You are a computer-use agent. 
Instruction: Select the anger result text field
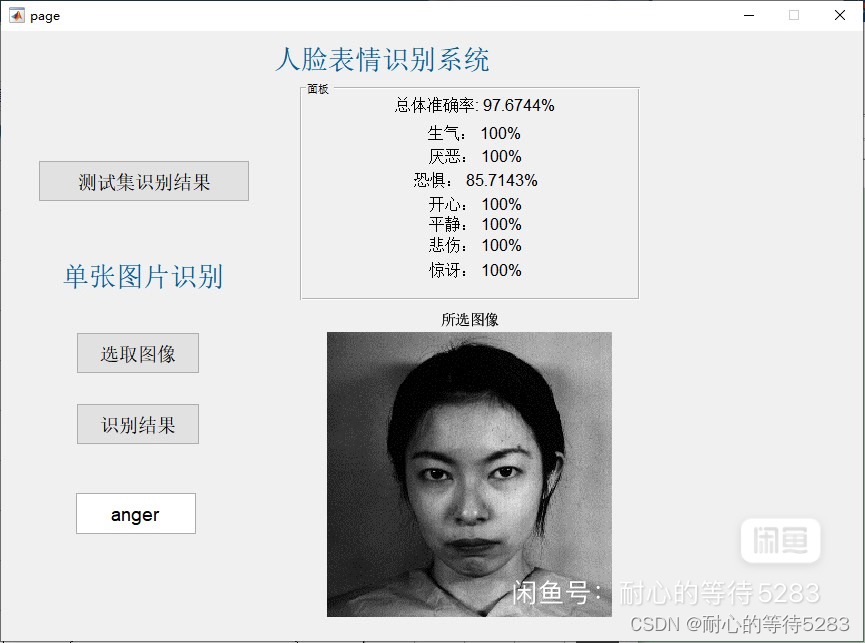click(136, 513)
